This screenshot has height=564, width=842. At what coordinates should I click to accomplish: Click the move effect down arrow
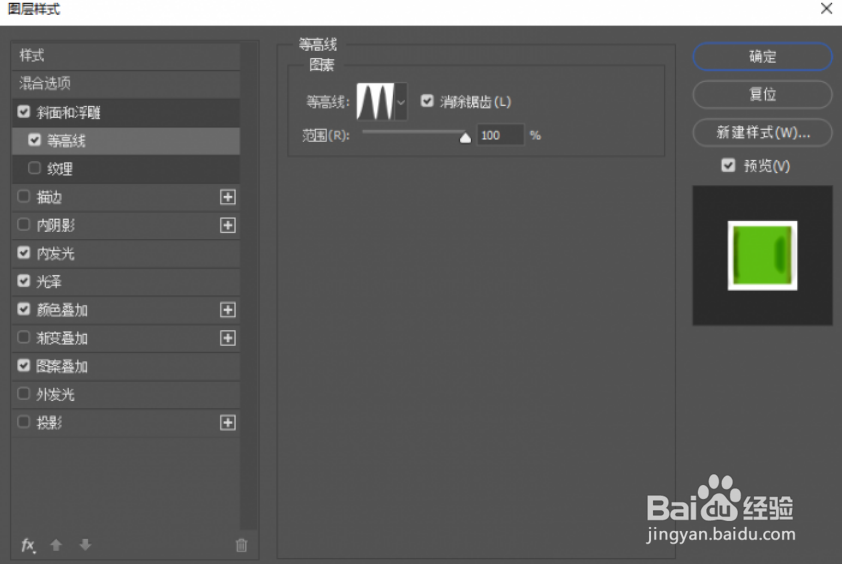pos(85,545)
